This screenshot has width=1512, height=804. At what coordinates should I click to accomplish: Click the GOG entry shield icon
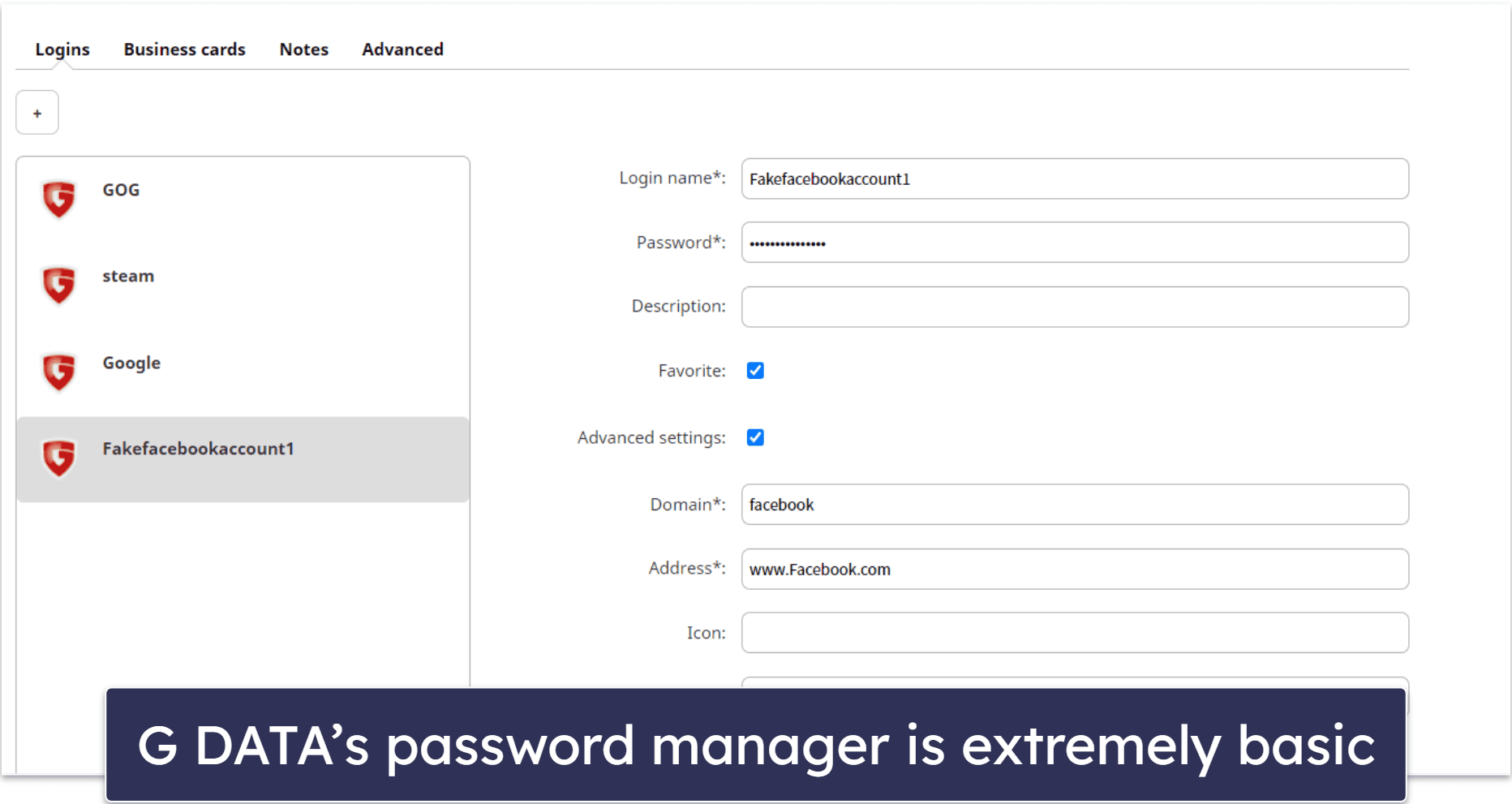coord(58,199)
